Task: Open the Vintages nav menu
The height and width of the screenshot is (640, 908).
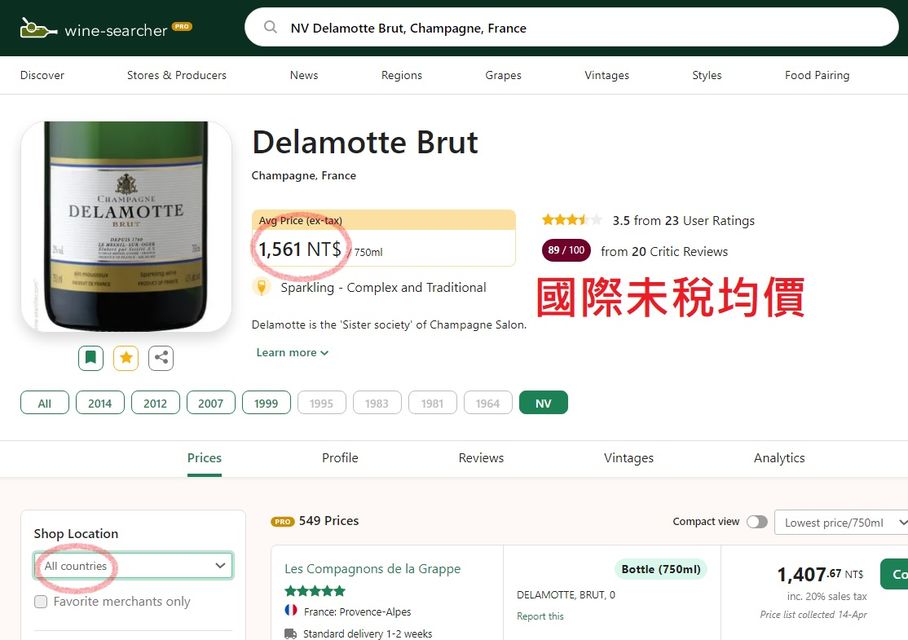Action: coord(606,75)
